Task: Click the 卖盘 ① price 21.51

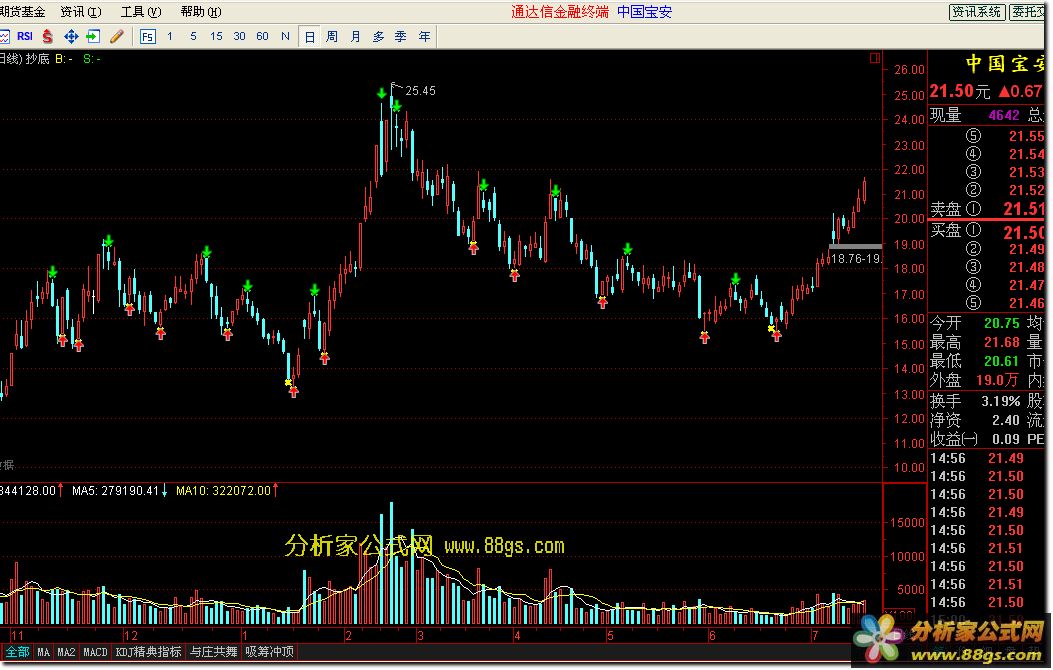Action: tap(1024, 209)
